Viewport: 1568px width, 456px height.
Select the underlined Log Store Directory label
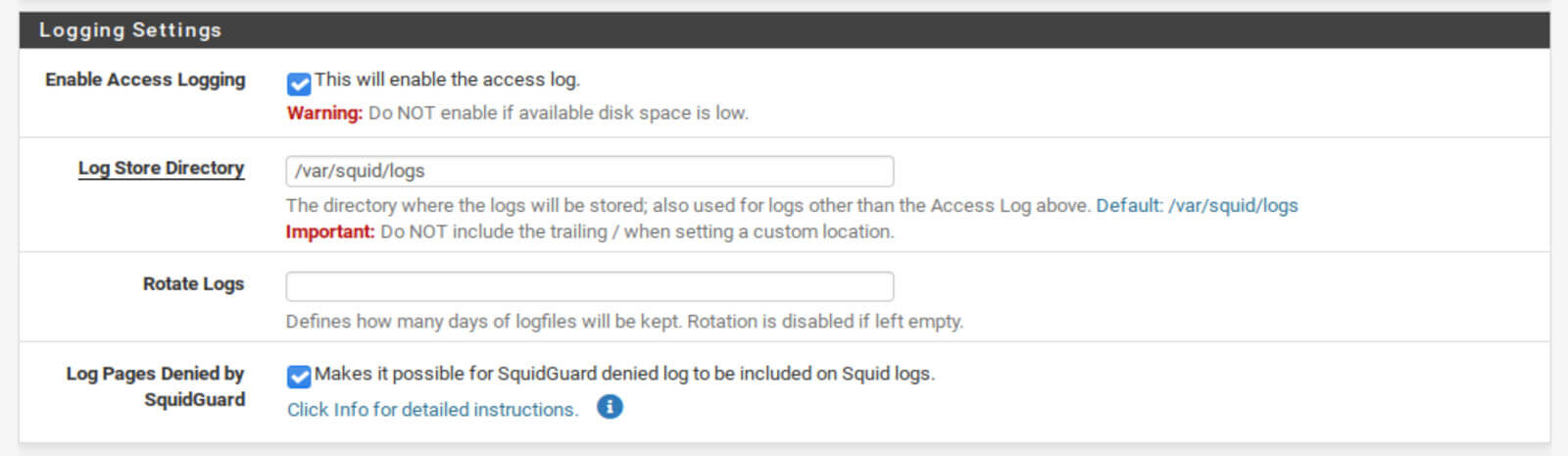pos(162,168)
